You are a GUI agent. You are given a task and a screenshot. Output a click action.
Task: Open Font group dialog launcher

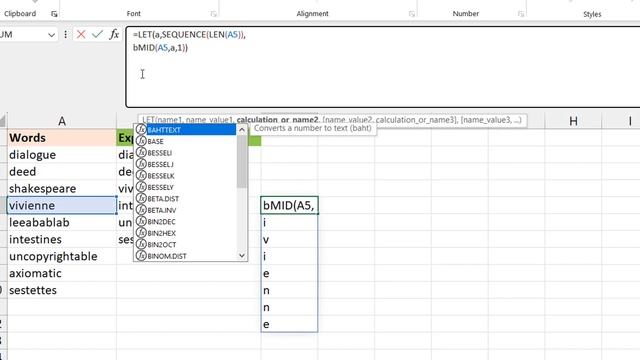click(x=213, y=14)
